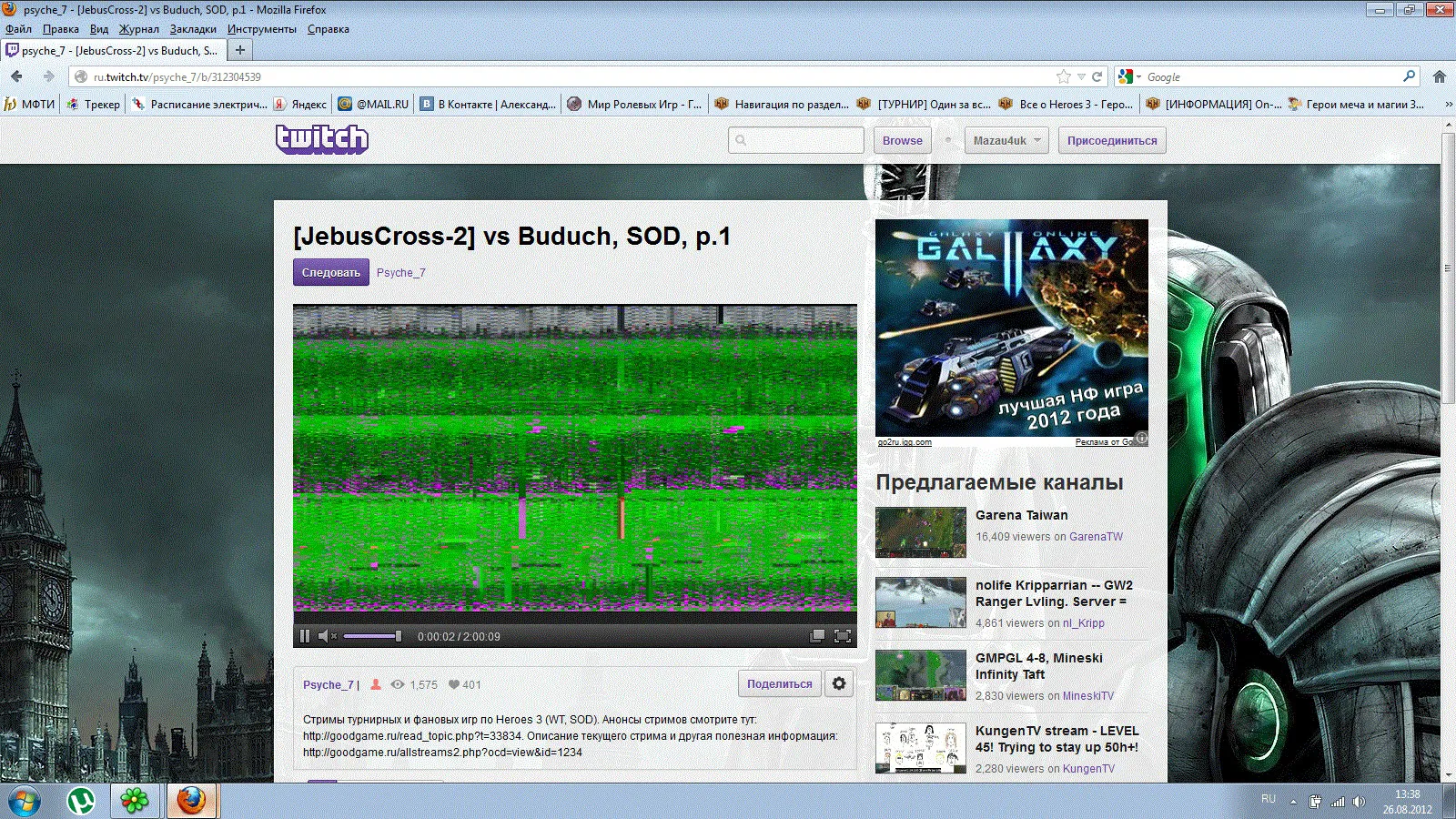Viewport: 1456px width, 819px height.
Task: Open the Справка menu
Action: [329, 29]
